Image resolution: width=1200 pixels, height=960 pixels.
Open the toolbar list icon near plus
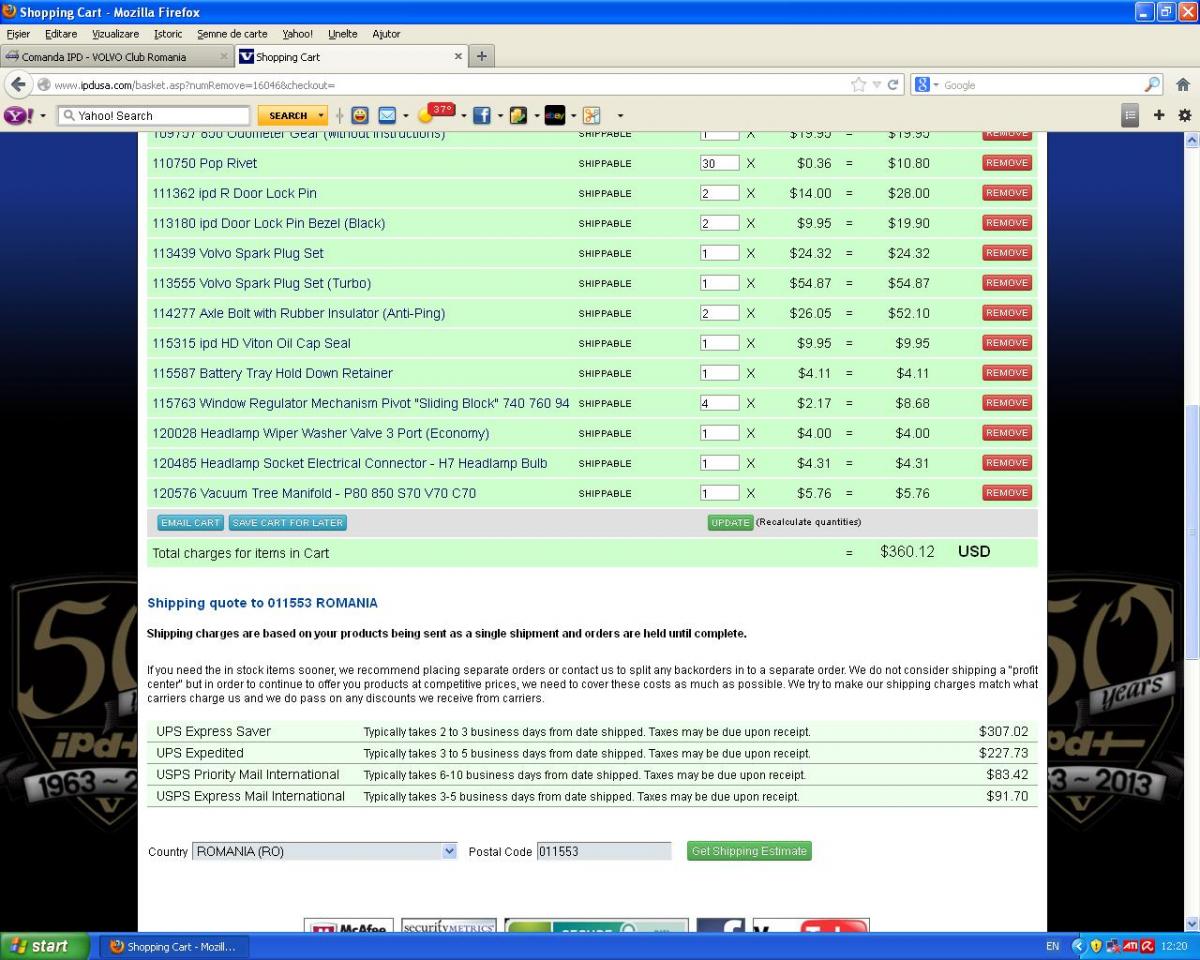(1130, 115)
